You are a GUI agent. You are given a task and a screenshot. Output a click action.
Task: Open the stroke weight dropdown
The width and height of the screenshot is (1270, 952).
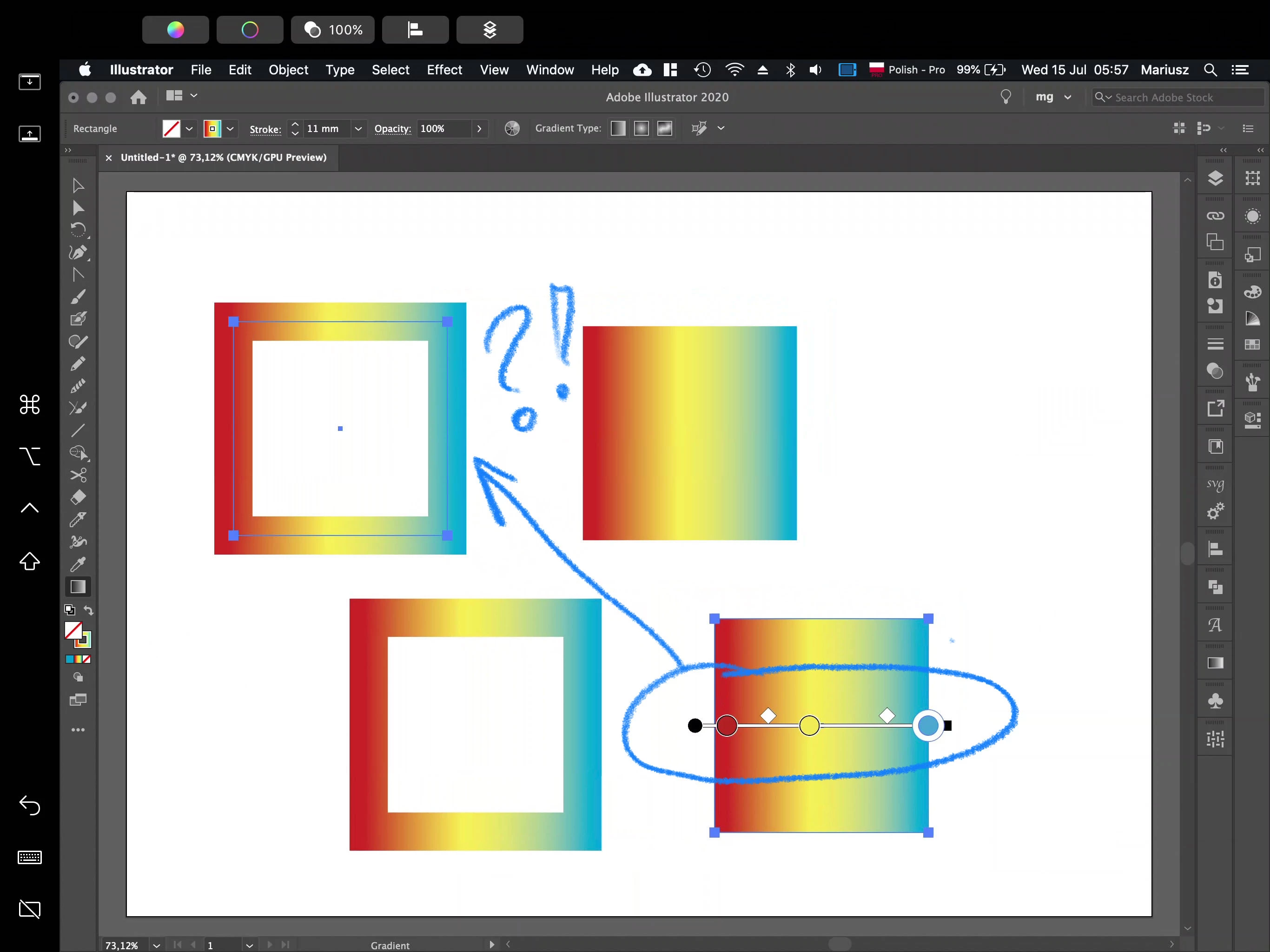coord(358,129)
